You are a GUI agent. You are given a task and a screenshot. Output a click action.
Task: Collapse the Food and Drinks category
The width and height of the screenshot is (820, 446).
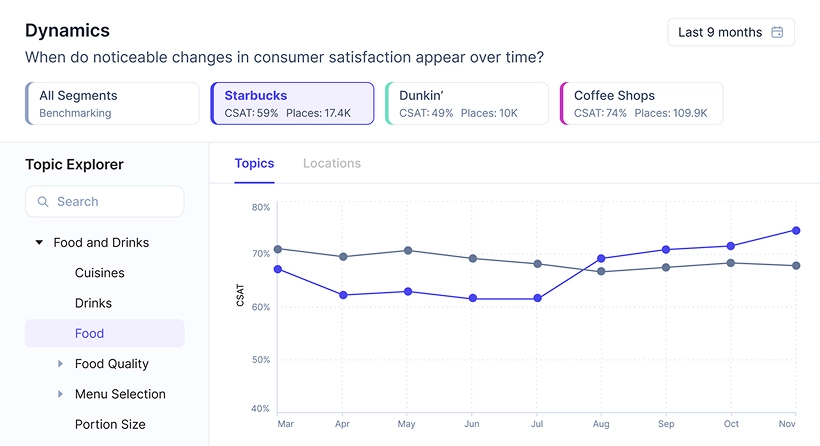(x=39, y=243)
